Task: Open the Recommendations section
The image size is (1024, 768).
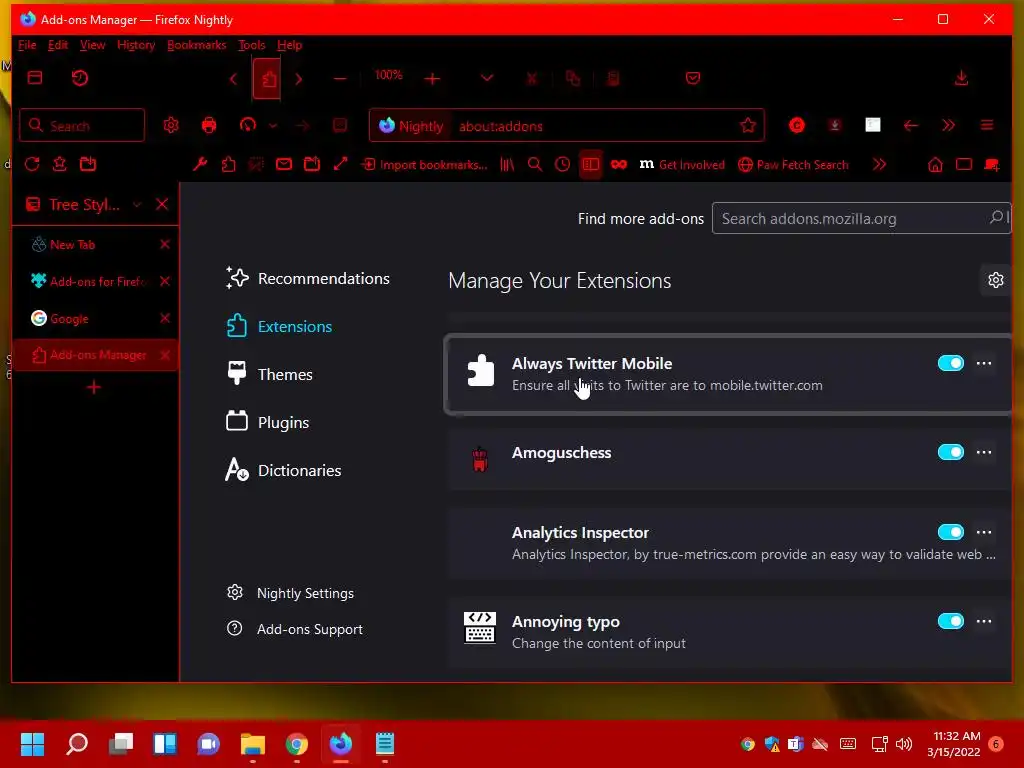Action: 308,278
